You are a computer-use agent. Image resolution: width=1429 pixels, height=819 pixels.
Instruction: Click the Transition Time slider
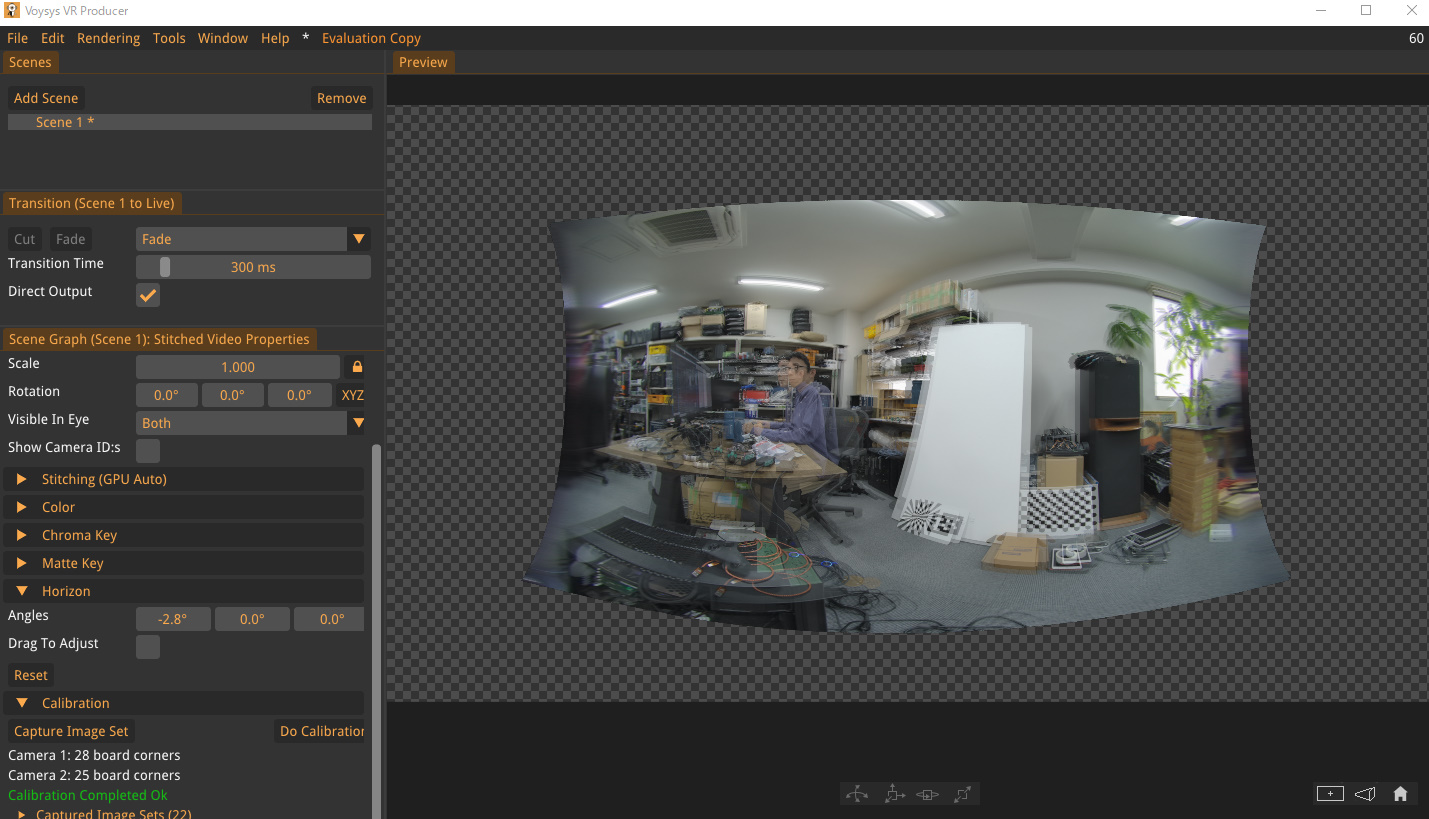253,267
